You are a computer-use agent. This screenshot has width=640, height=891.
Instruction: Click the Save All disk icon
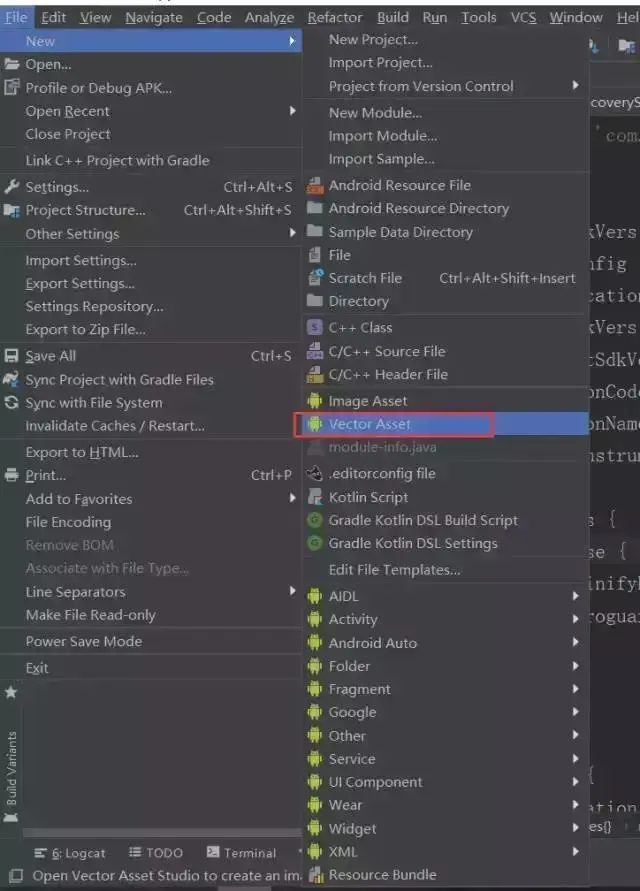tap(12, 356)
